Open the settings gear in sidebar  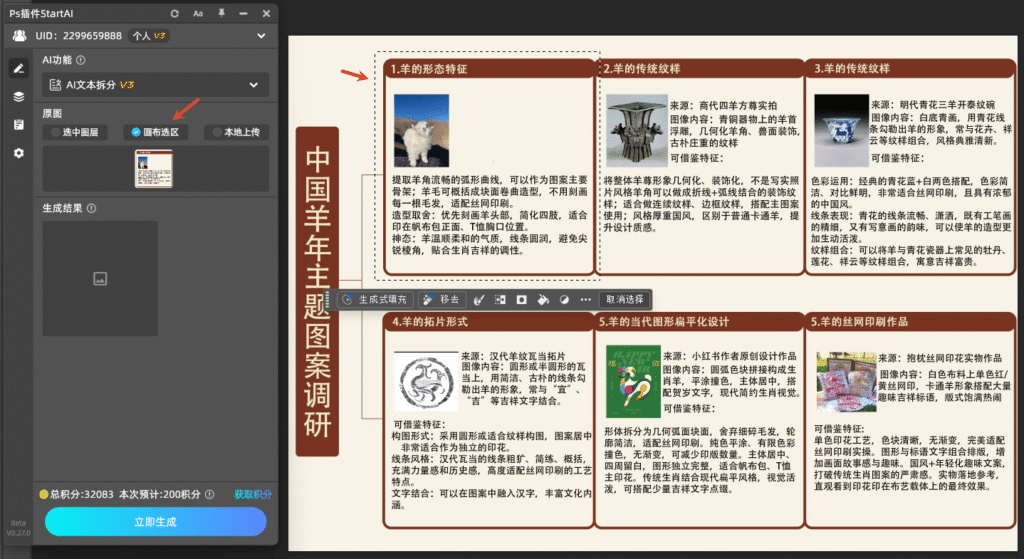19,153
